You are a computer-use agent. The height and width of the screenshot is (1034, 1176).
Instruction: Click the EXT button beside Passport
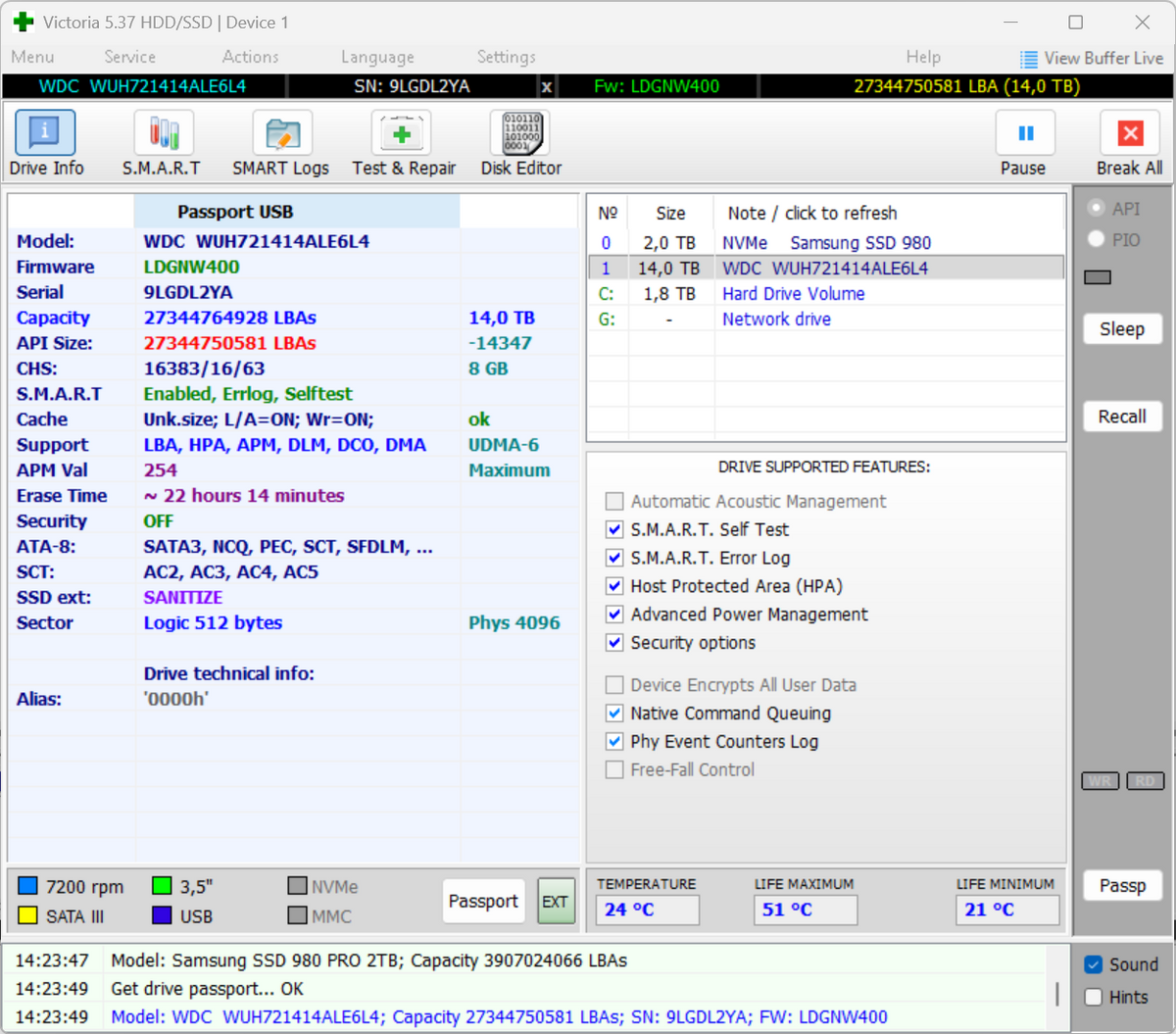[x=556, y=902]
